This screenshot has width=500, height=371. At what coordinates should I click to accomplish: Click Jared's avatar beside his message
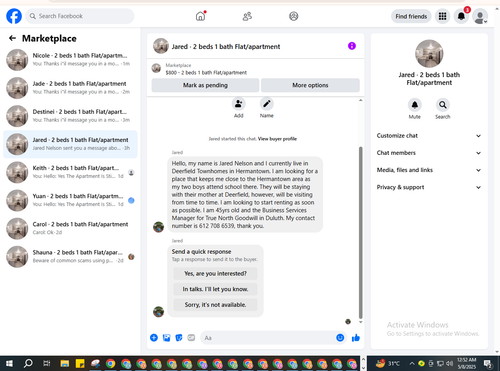[x=158, y=227]
